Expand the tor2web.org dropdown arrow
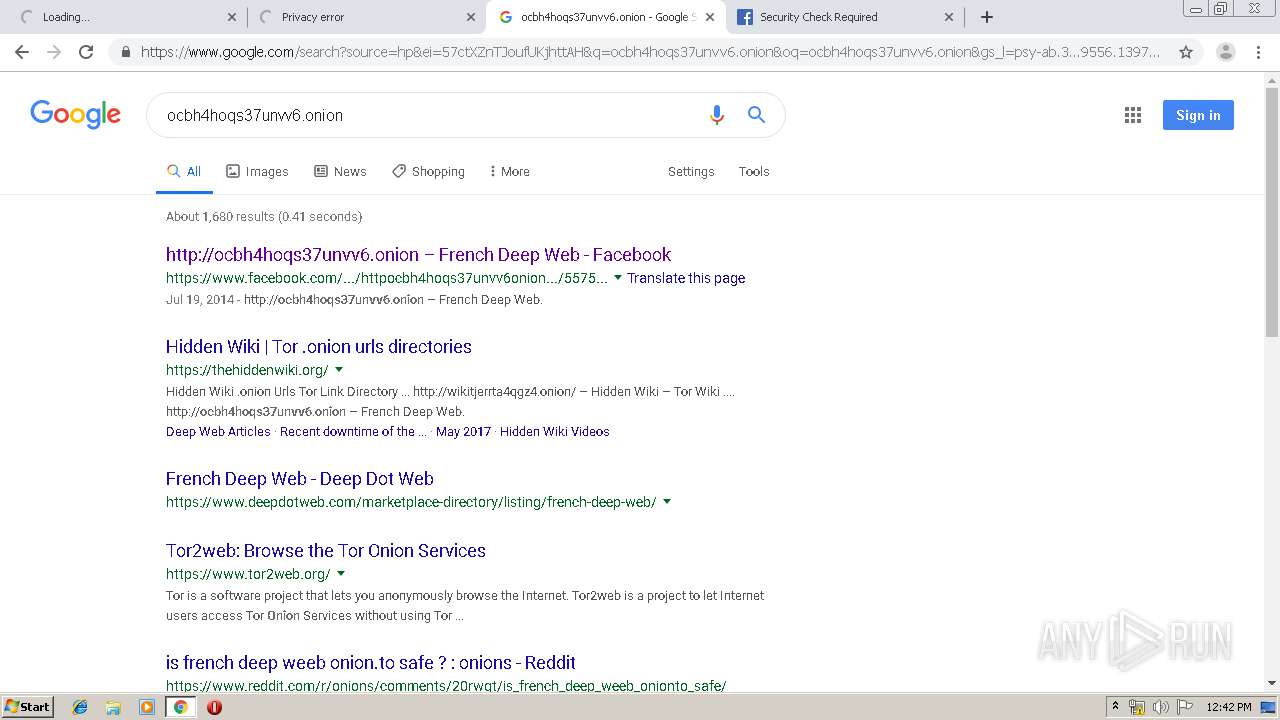 [341, 574]
